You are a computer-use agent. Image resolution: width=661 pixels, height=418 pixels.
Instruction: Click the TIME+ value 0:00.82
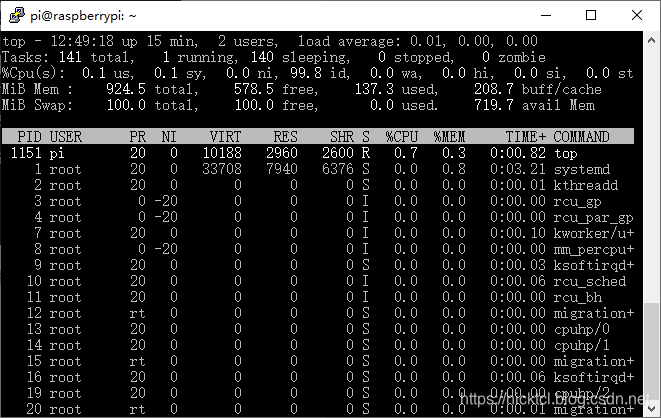[x=518, y=153]
